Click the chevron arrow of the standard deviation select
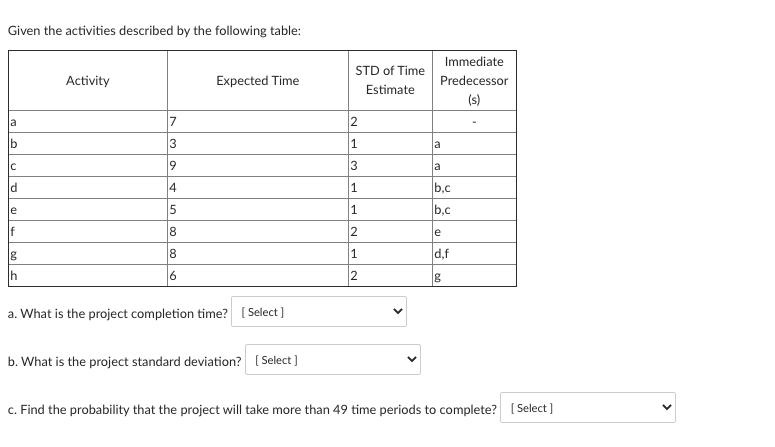The image size is (775, 447). coord(412,359)
